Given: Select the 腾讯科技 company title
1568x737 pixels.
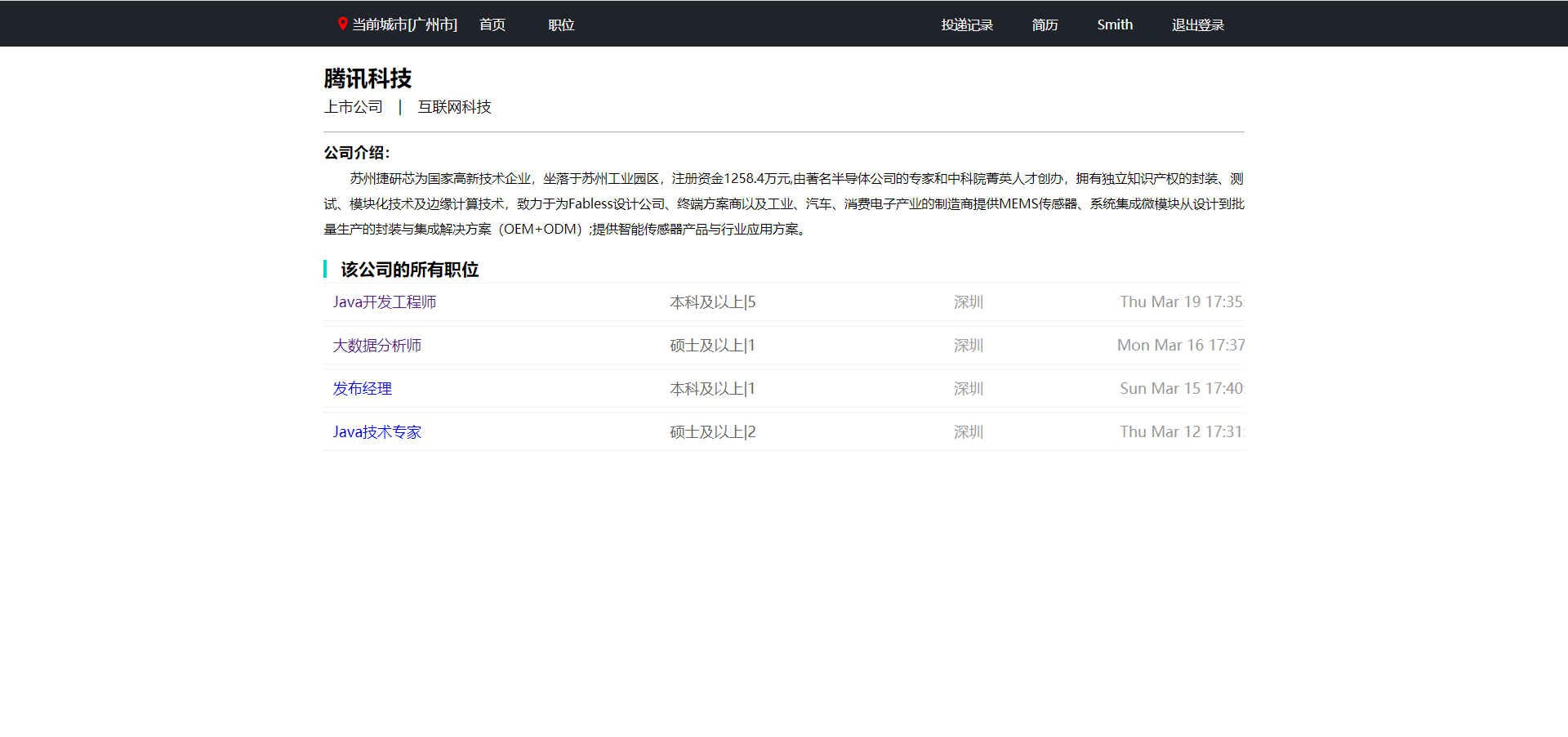Looking at the screenshot, I should pyautogui.click(x=368, y=78).
